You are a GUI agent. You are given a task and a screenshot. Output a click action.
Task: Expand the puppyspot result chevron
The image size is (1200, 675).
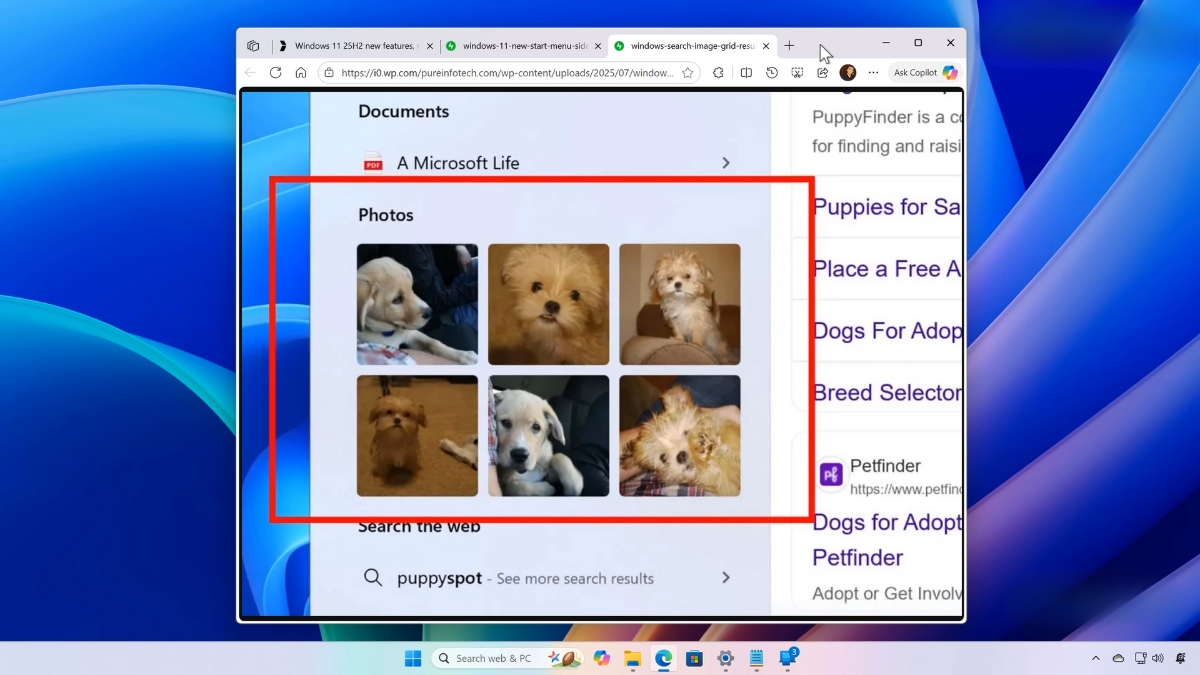[x=726, y=578]
